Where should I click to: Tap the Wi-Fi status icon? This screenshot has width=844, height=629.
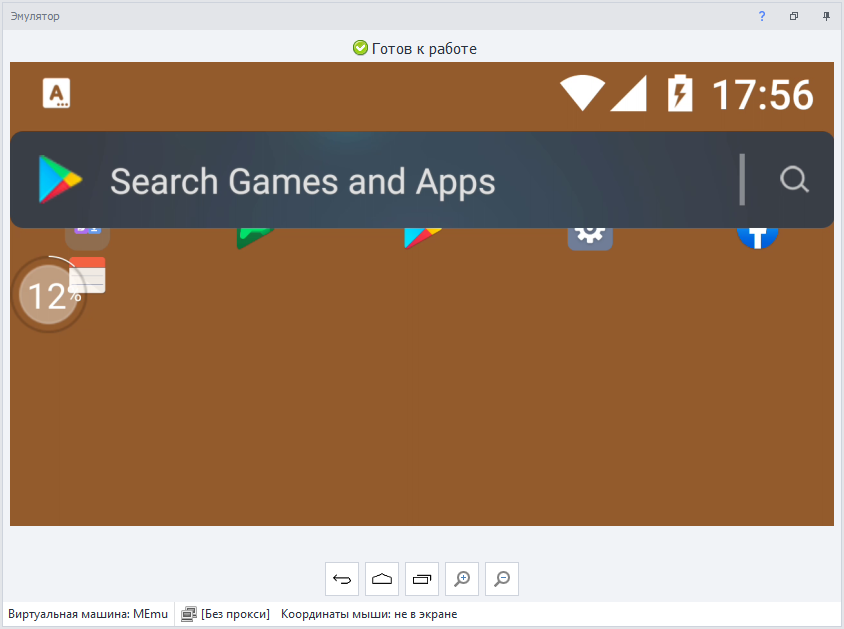(581, 93)
